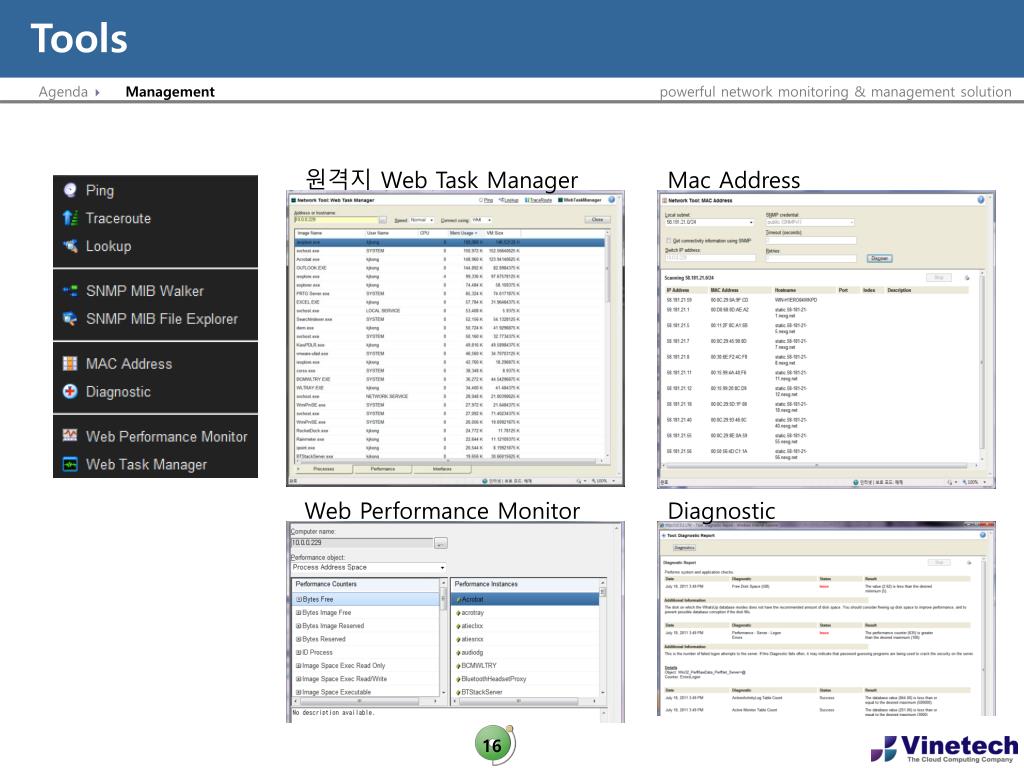Expand the Bytes Image Free counter
1024x768 pixels.
point(299,613)
